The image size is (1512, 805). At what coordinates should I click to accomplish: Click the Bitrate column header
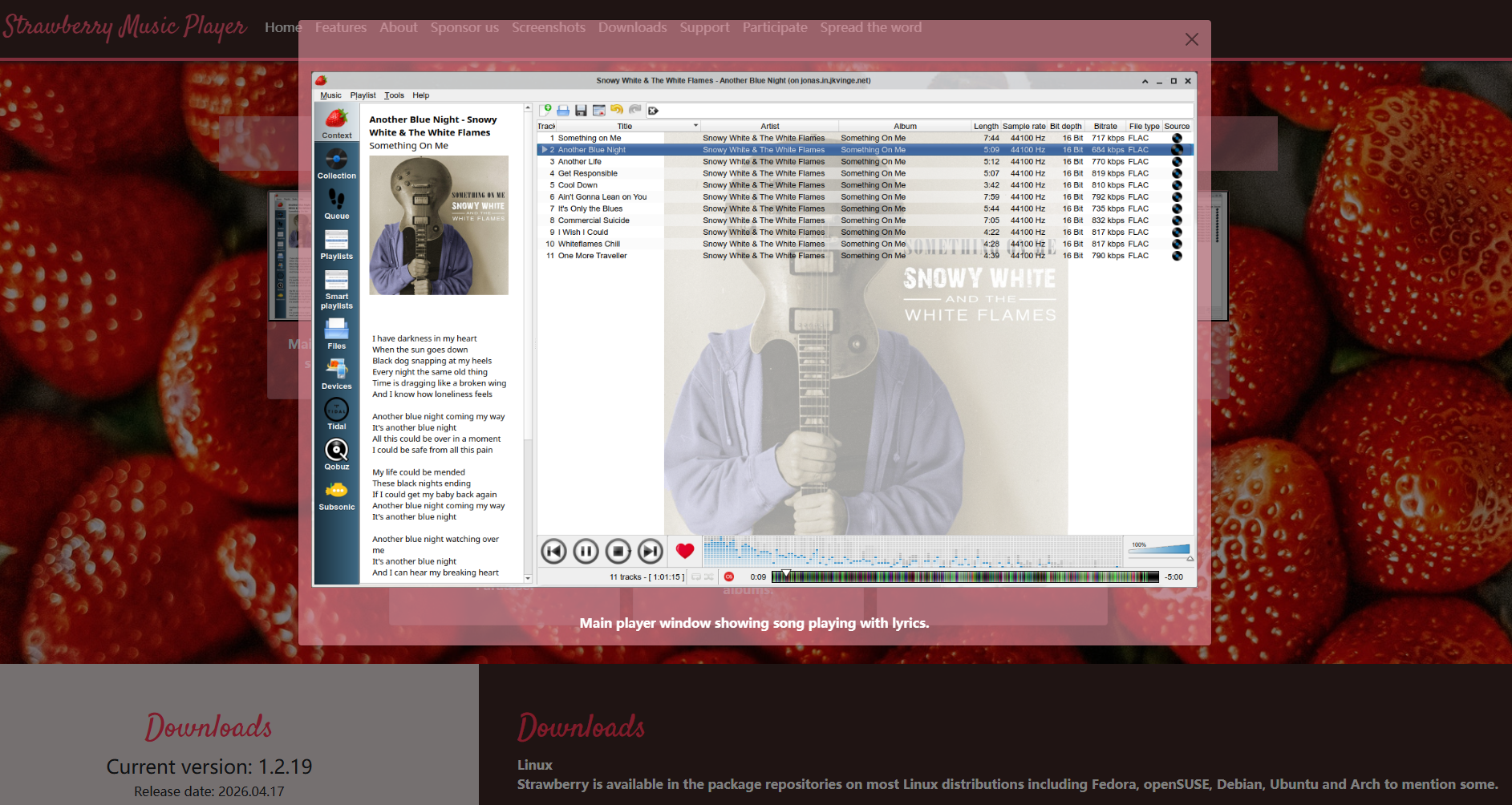click(1105, 126)
